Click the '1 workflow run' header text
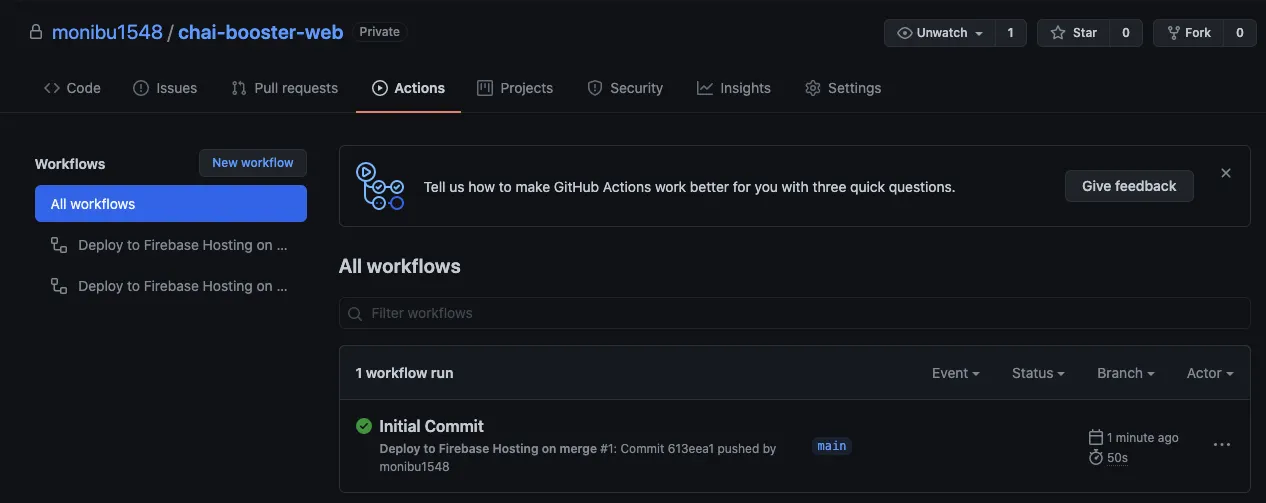The height and width of the screenshot is (503, 1266). click(404, 373)
